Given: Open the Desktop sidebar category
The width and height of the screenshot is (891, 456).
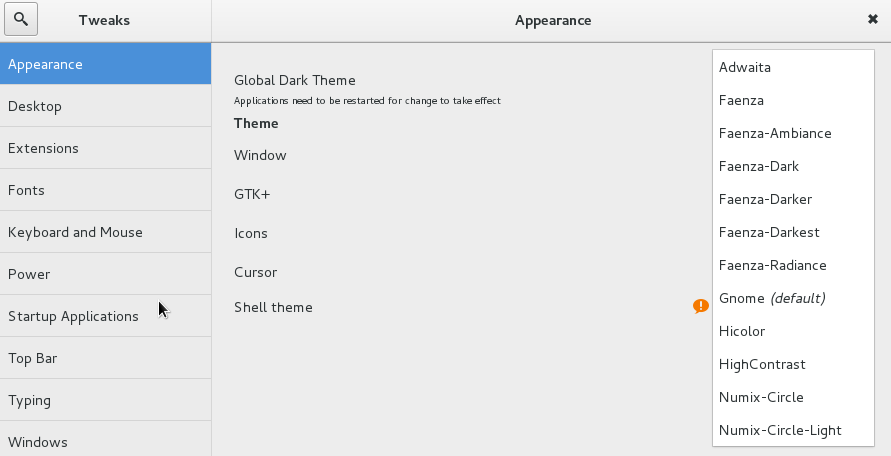Looking at the screenshot, I should point(106,106).
